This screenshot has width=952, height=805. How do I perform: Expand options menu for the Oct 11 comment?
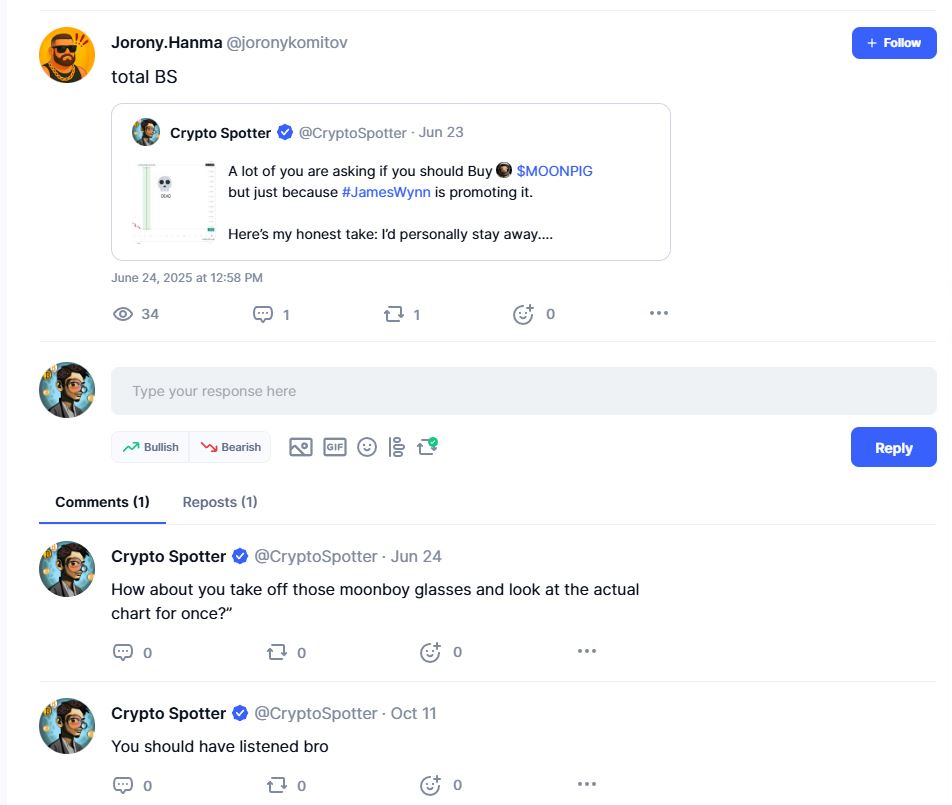click(587, 784)
